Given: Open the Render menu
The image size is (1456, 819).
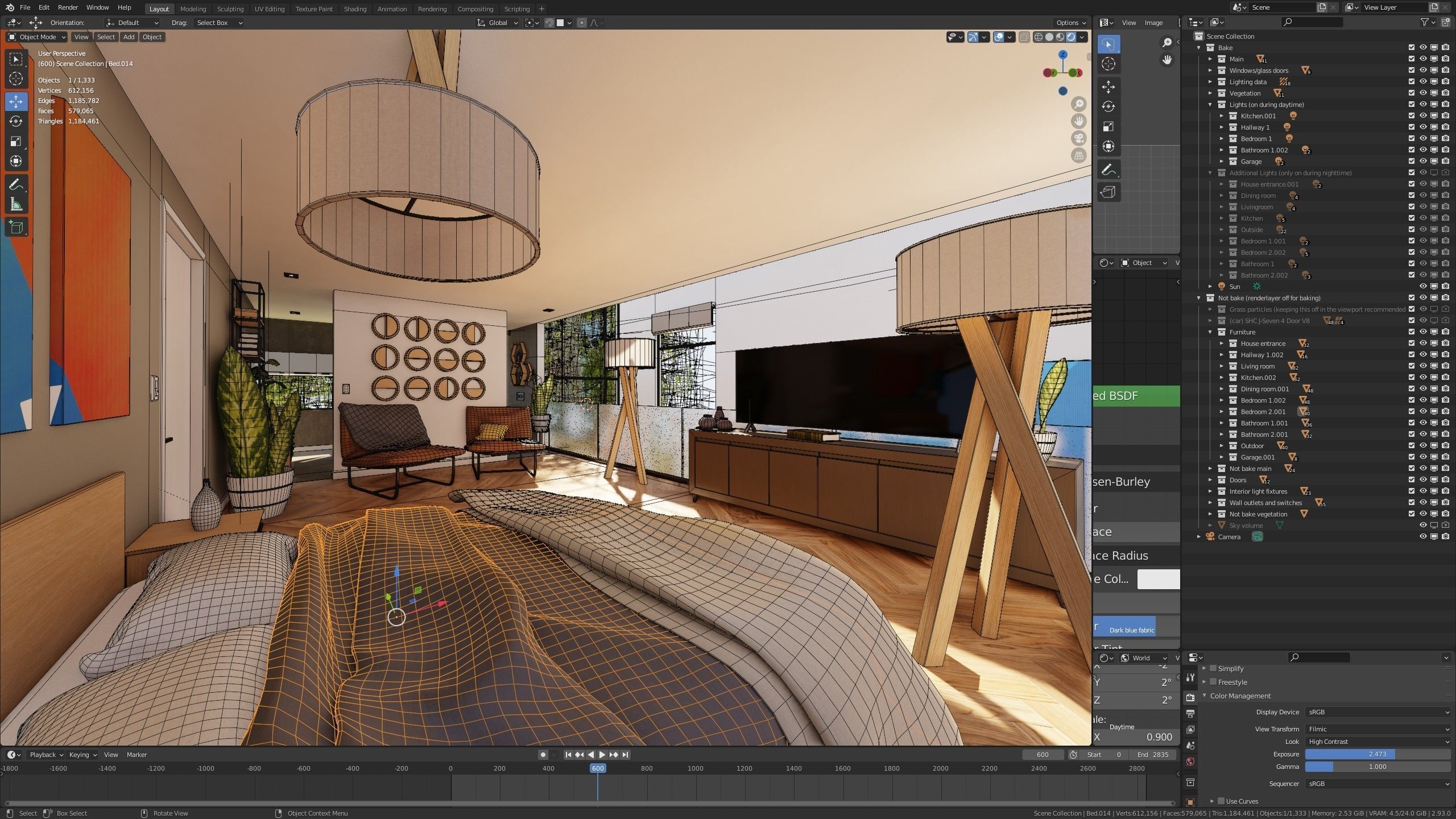Looking at the screenshot, I should [68, 7].
